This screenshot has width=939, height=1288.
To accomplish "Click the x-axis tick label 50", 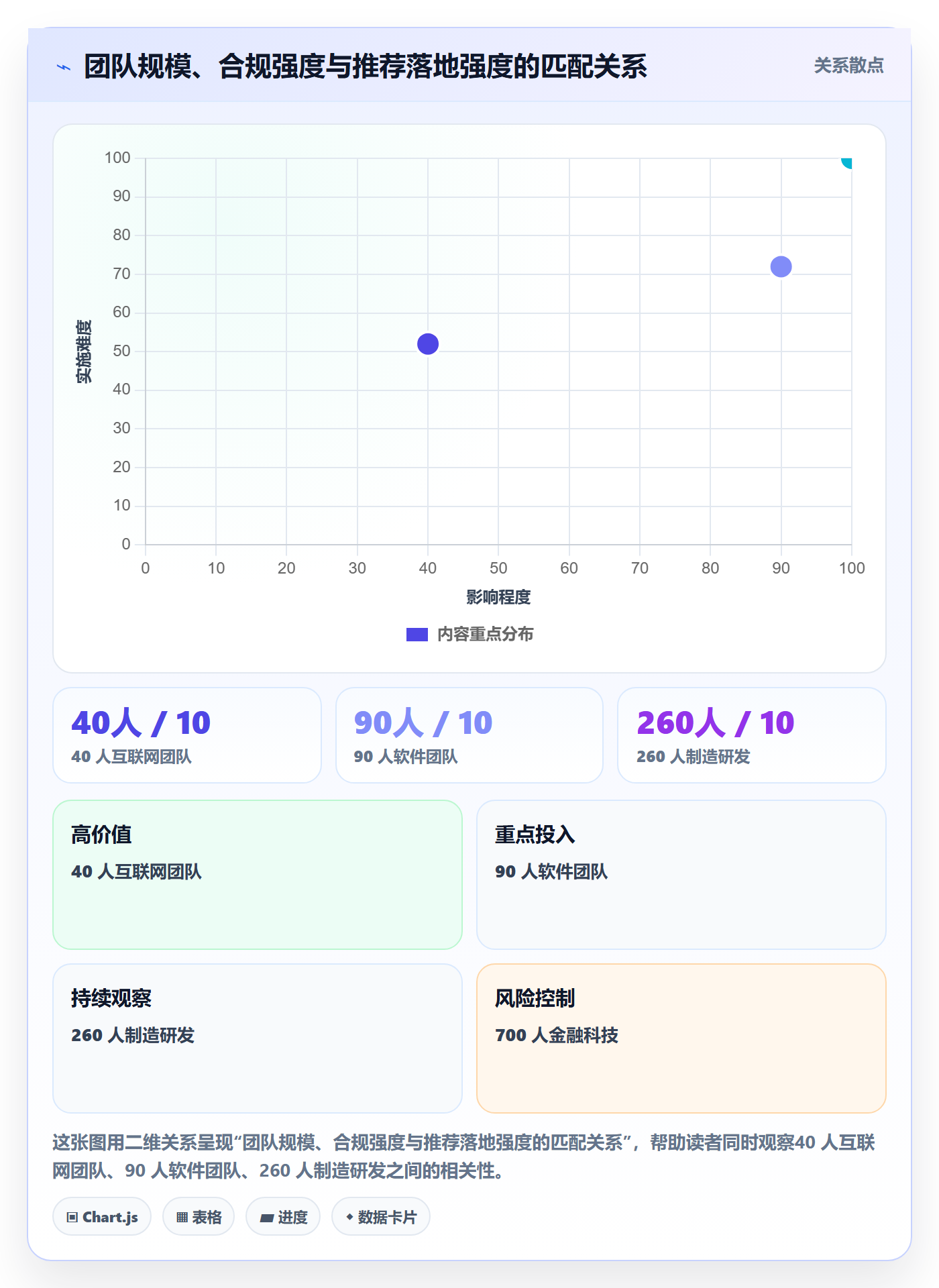I will (498, 568).
